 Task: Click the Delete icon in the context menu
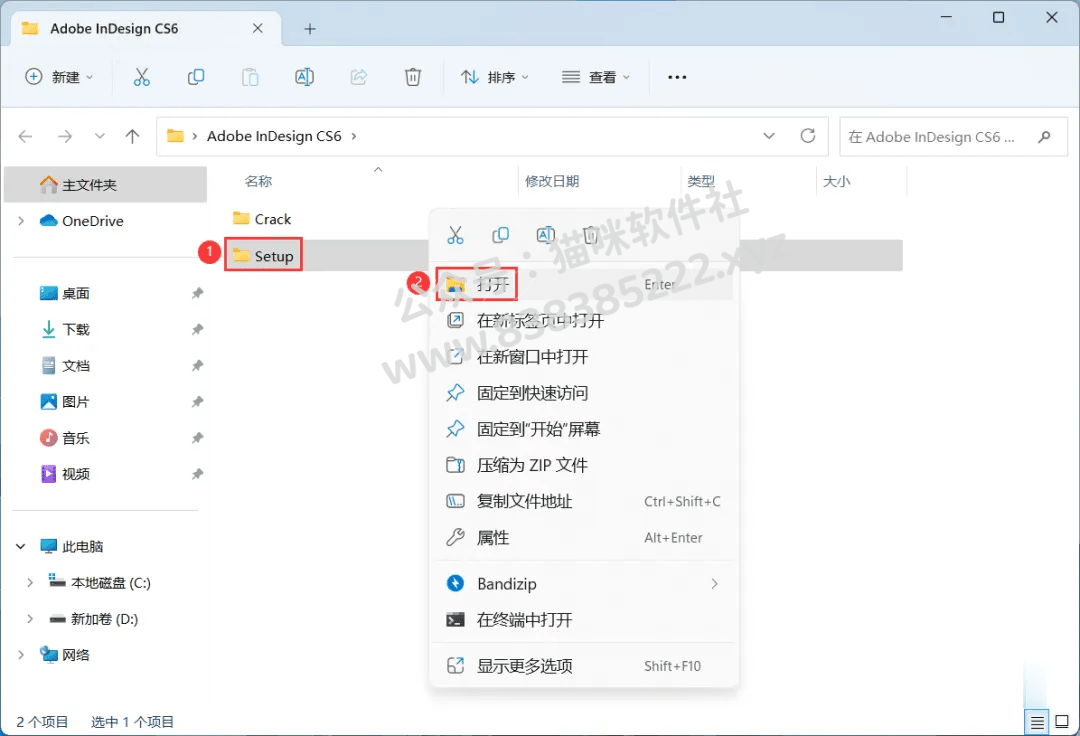tap(590, 235)
